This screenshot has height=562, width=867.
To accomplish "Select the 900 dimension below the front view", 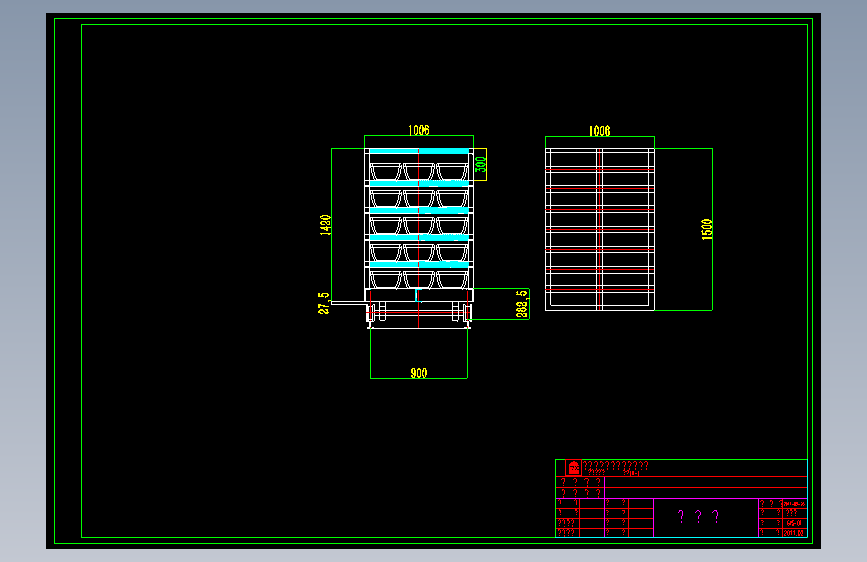I will (x=419, y=373).
